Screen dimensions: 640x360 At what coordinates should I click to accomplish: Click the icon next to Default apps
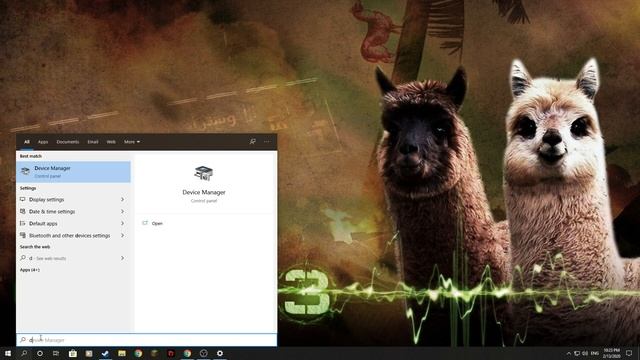[22, 223]
